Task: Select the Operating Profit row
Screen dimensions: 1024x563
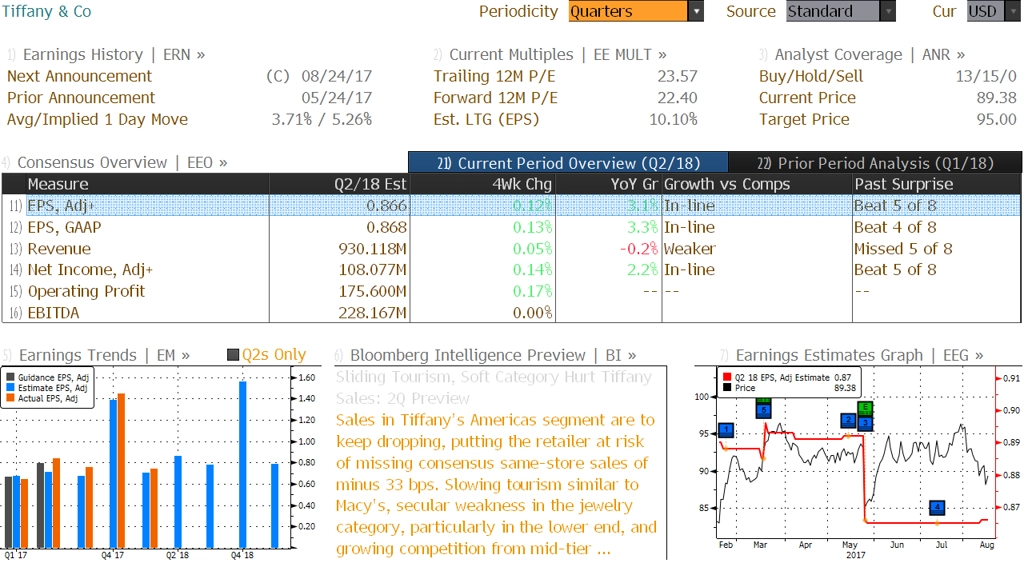Action: click(511, 291)
